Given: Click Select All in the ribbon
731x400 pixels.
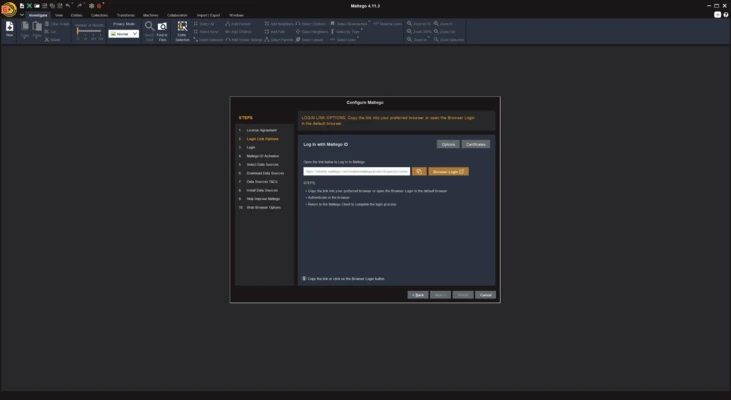Looking at the screenshot, I should coord(204,24).
